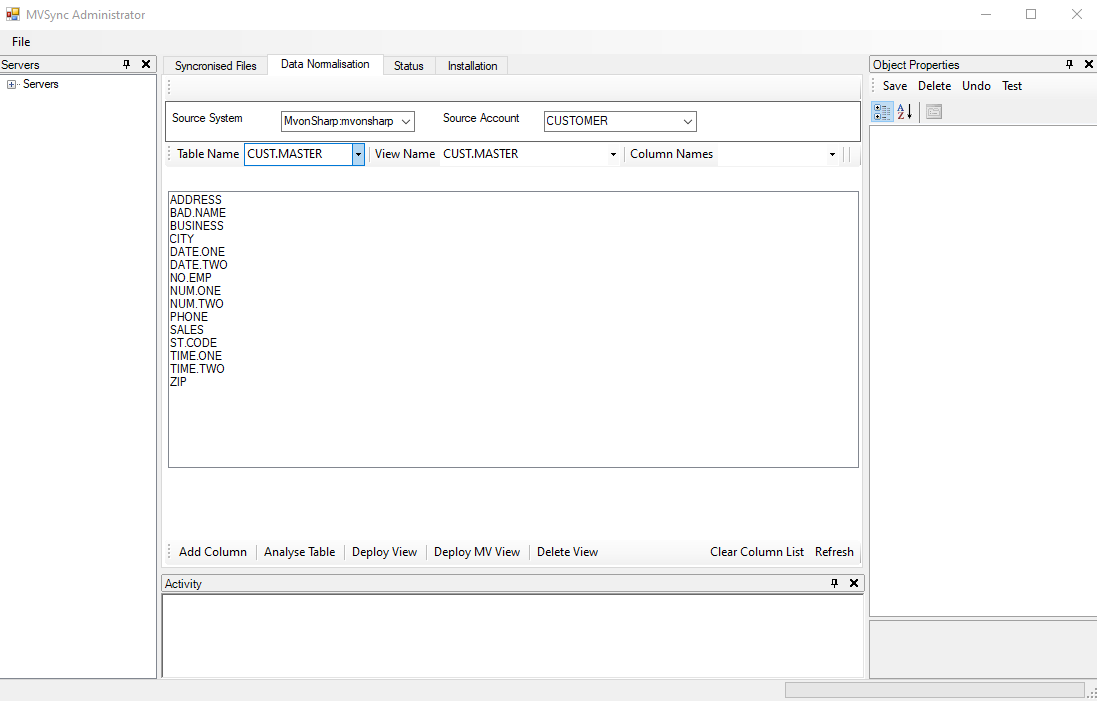Expand the Servers tree node
Screen dimensions: 1097x701
[11, 85]
